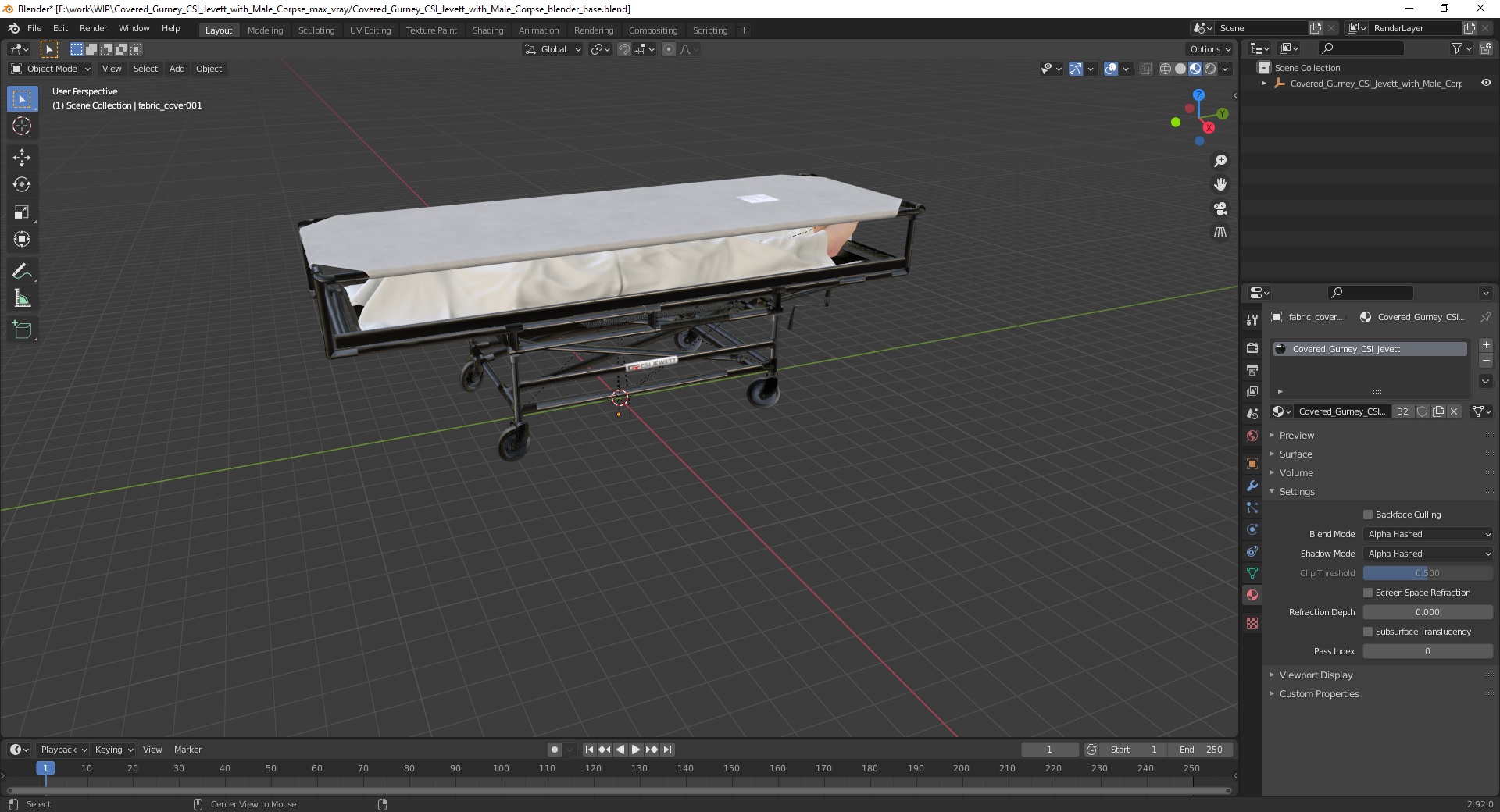Hide Covered_Gurney collection with eye icon
The image size is (1500, 812).
[x=1486, y=83]
